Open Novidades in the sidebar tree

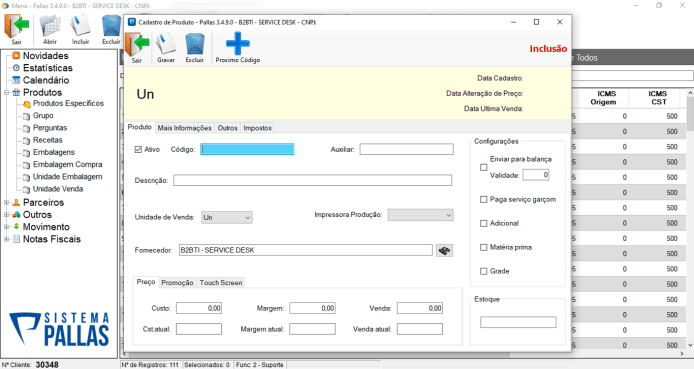pos(46,56)
